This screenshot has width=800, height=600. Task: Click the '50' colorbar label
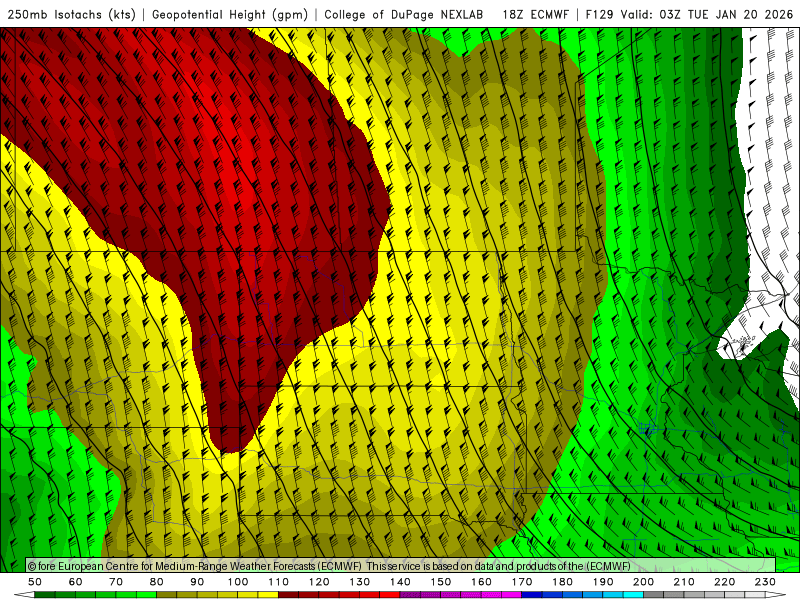[x=35, y=582]
